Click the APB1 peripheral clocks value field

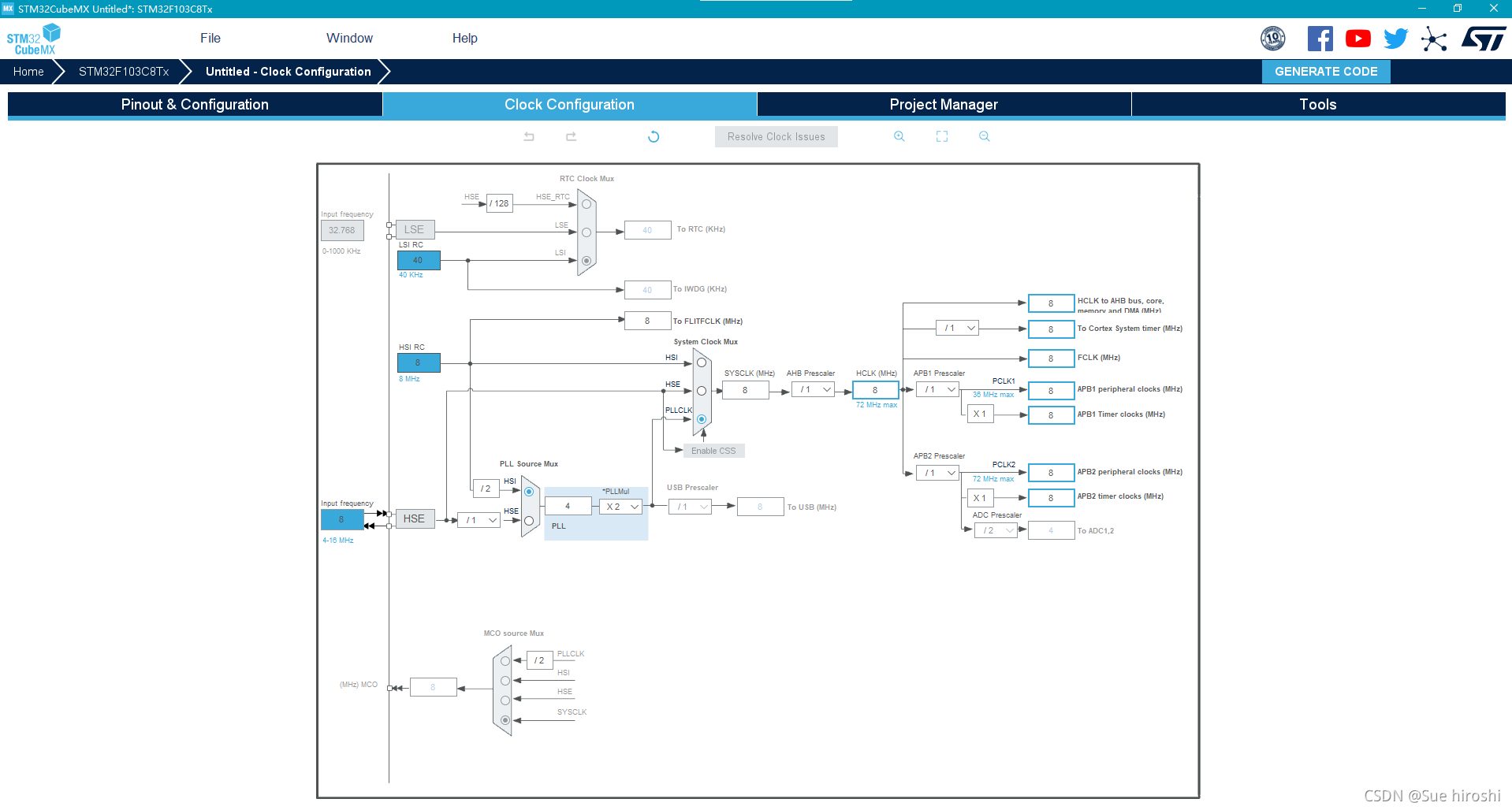pyautogui.click(x=1052, y=391)
